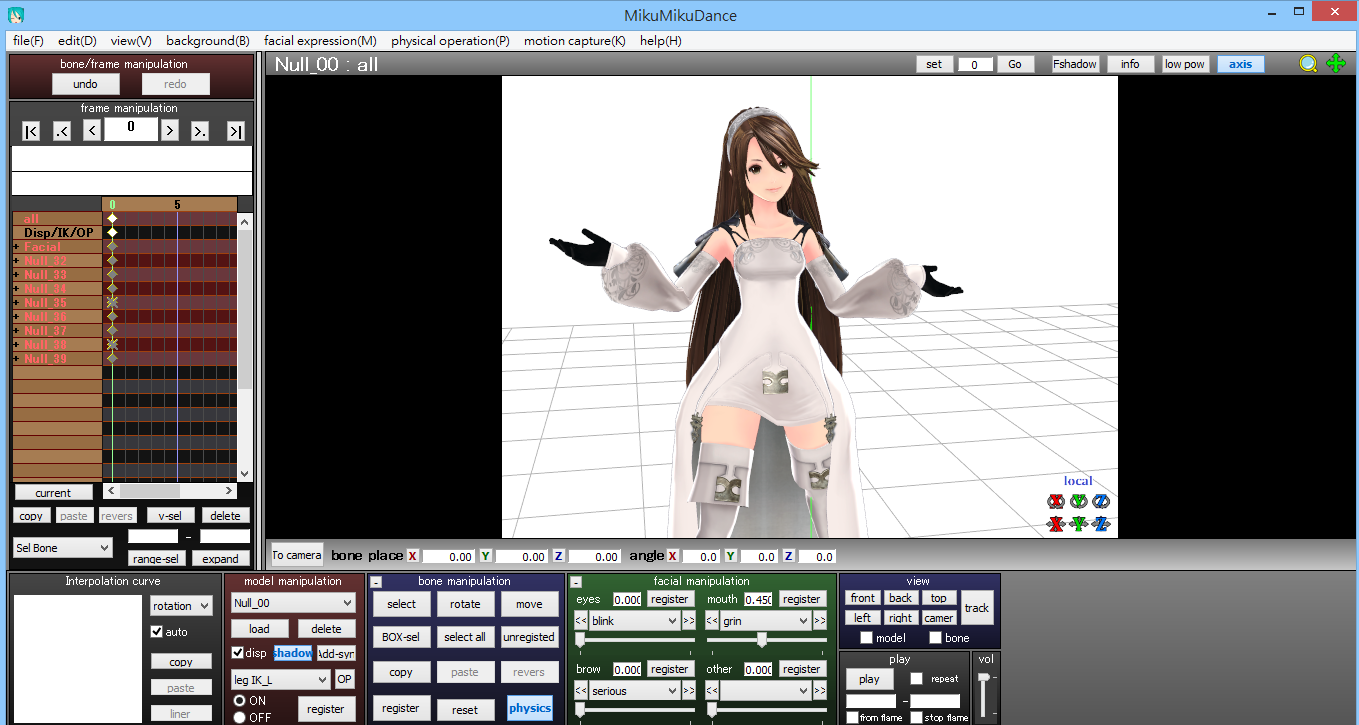Select the all row keyframe at frame 0

[112, 218]
